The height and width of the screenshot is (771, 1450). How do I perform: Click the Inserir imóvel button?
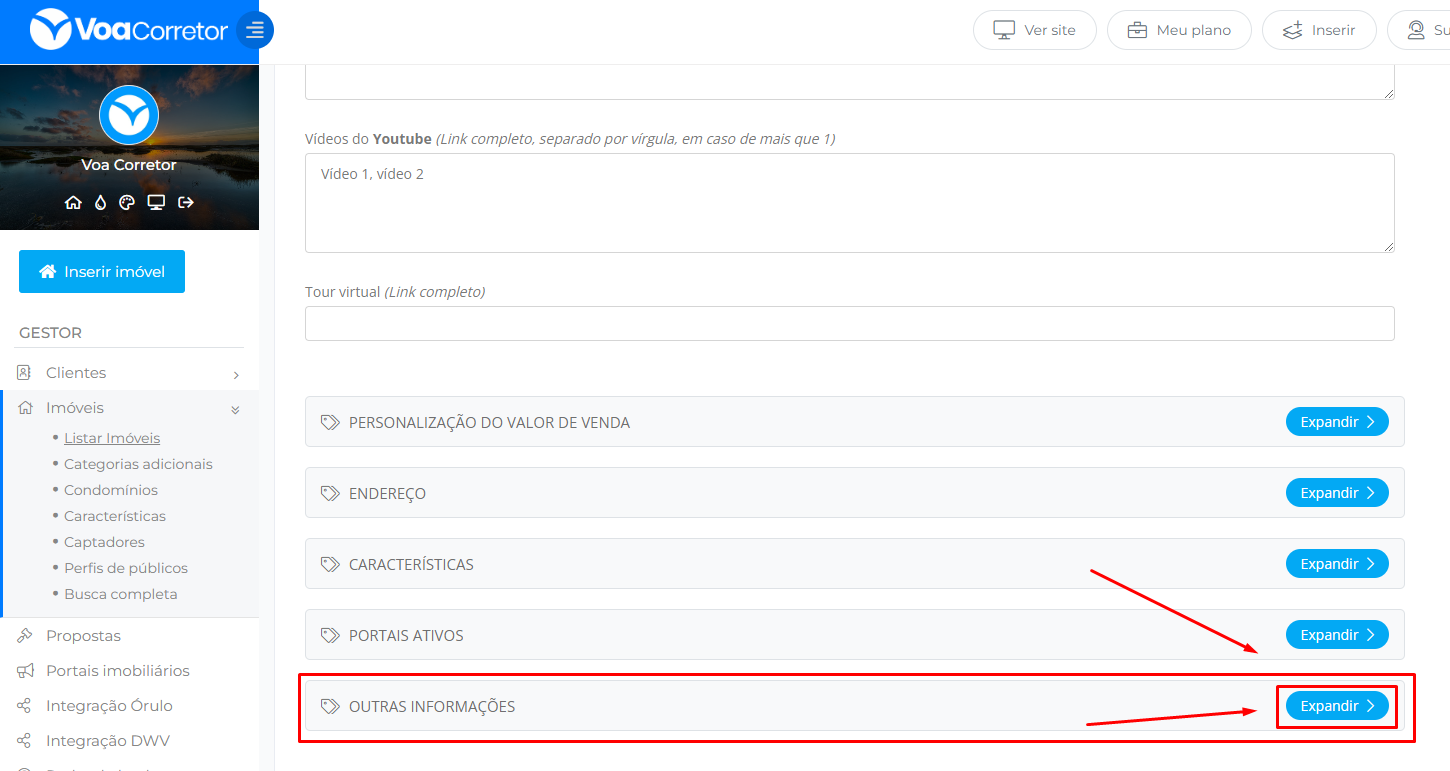(x=102, y=271)
